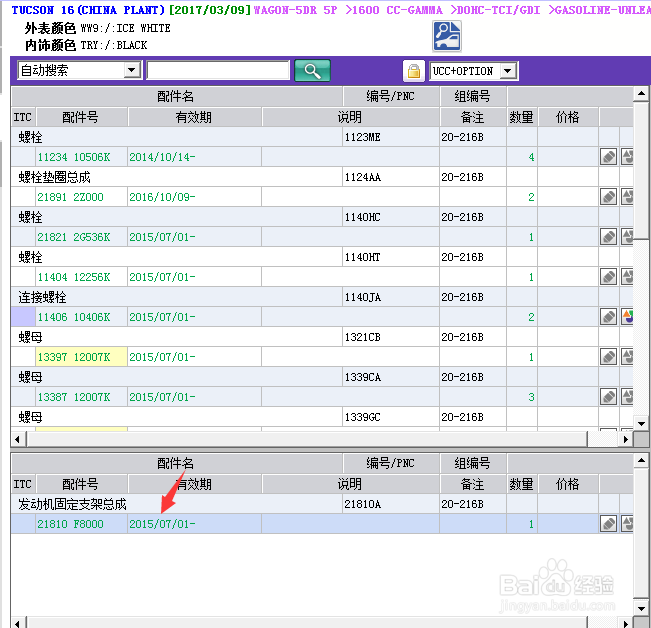Select part number 21810 F8000

coord(71,524)
